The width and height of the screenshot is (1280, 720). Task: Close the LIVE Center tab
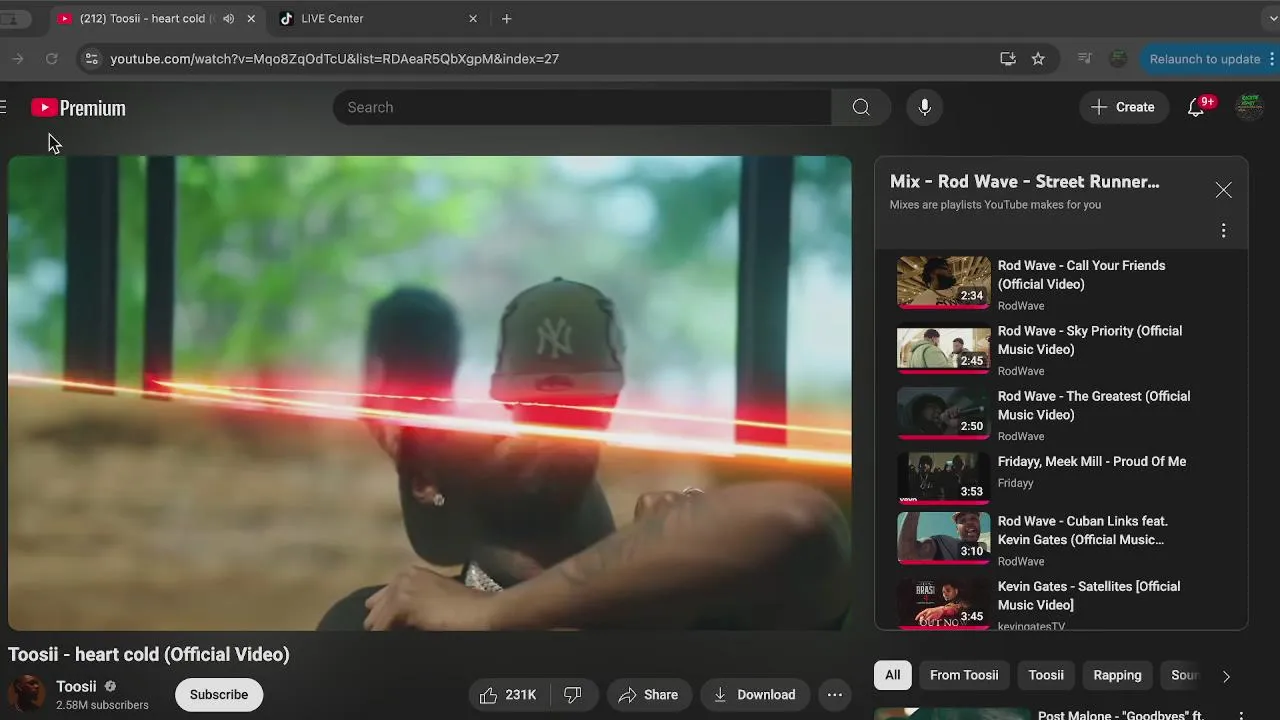[x=473, y=18]
